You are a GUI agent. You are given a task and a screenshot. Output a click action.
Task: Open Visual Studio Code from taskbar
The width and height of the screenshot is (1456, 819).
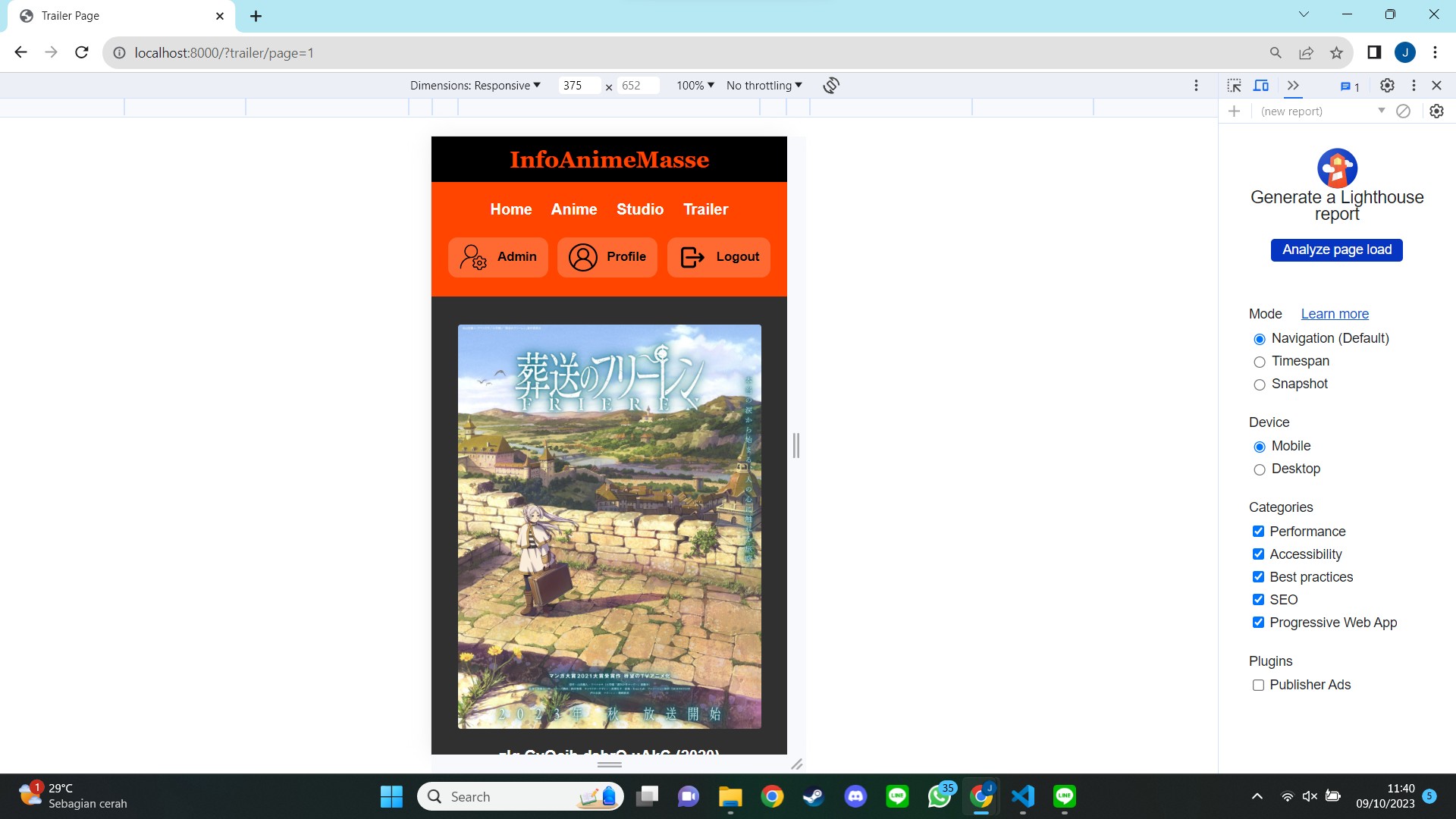point(1022,796)
